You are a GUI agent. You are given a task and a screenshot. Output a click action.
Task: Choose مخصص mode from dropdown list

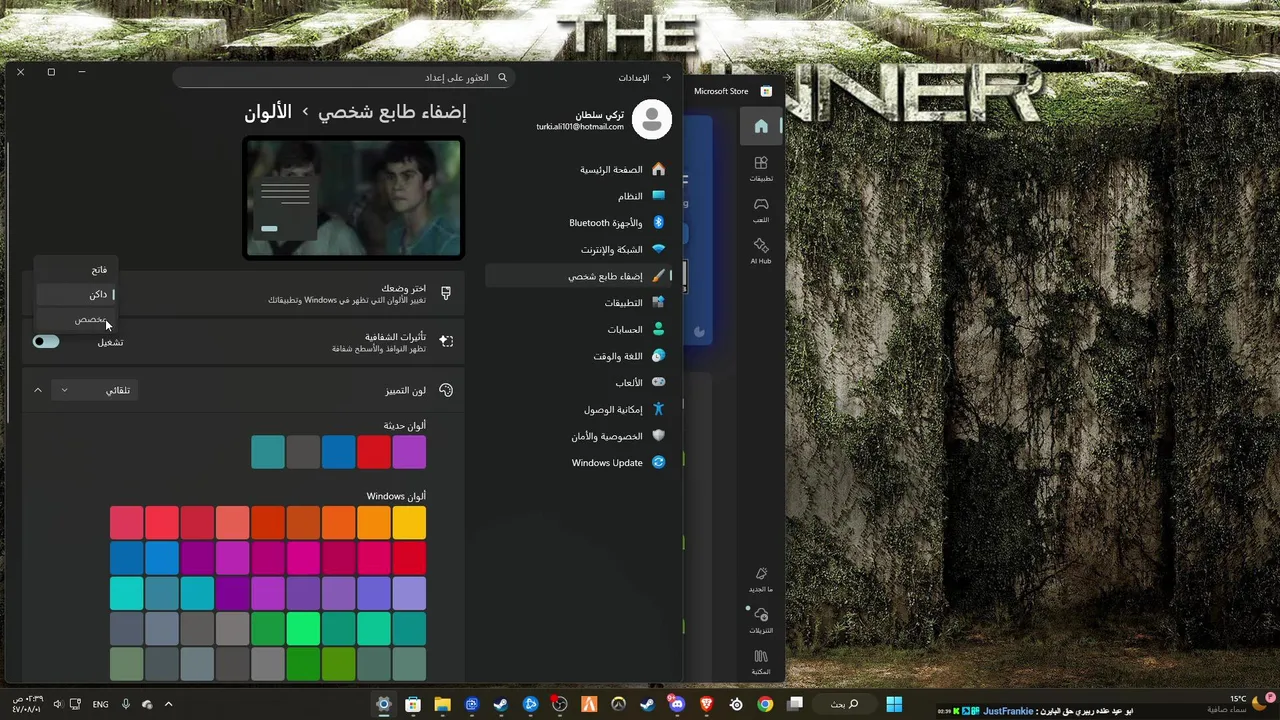click(76, 319)
